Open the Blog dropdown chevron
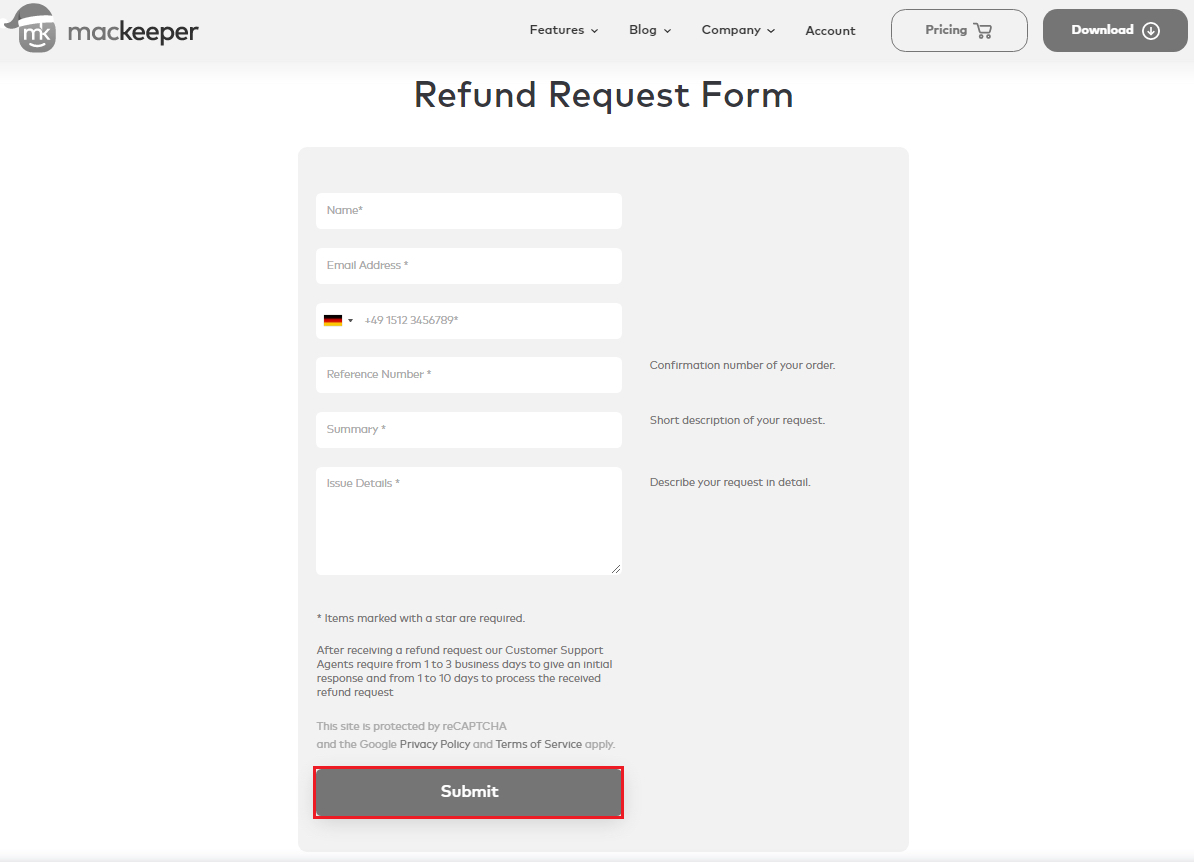Image resolution: width=1194 pixels, height=862 pixels. tap(667, 31)
